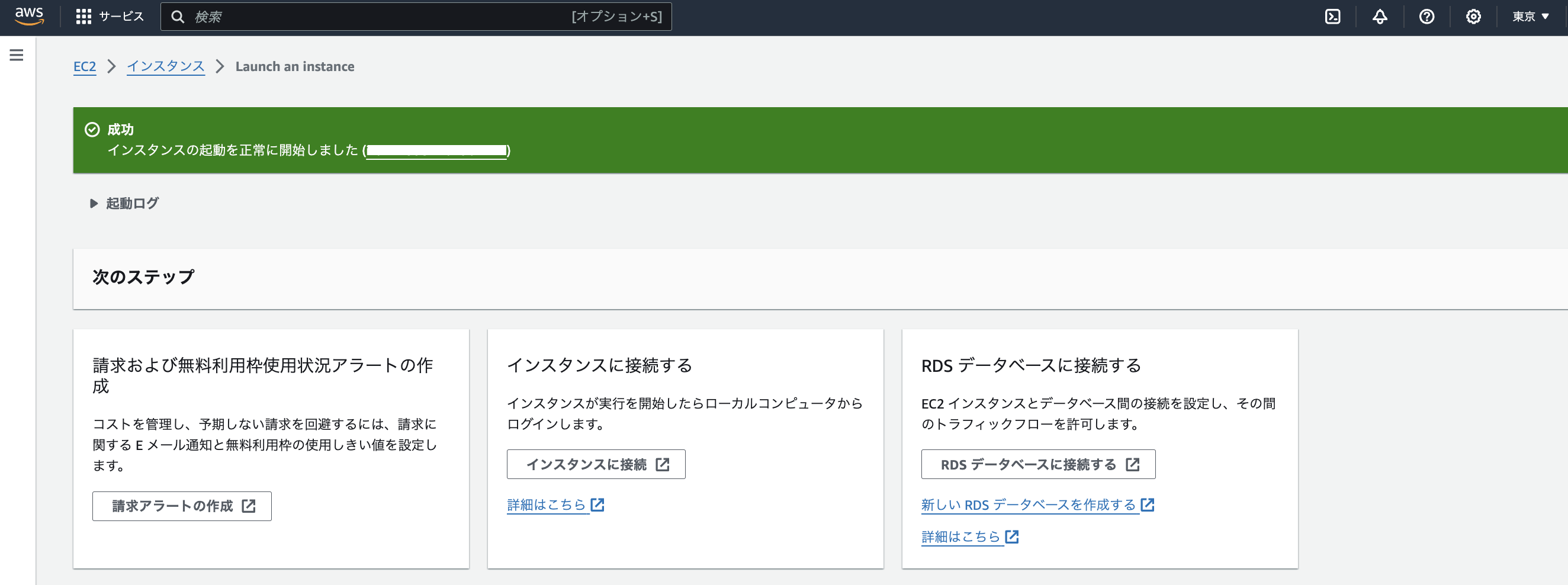Screen dimensions: 1568x585
Task: Open the notifications bell
Action: (x=1379, y=17)
